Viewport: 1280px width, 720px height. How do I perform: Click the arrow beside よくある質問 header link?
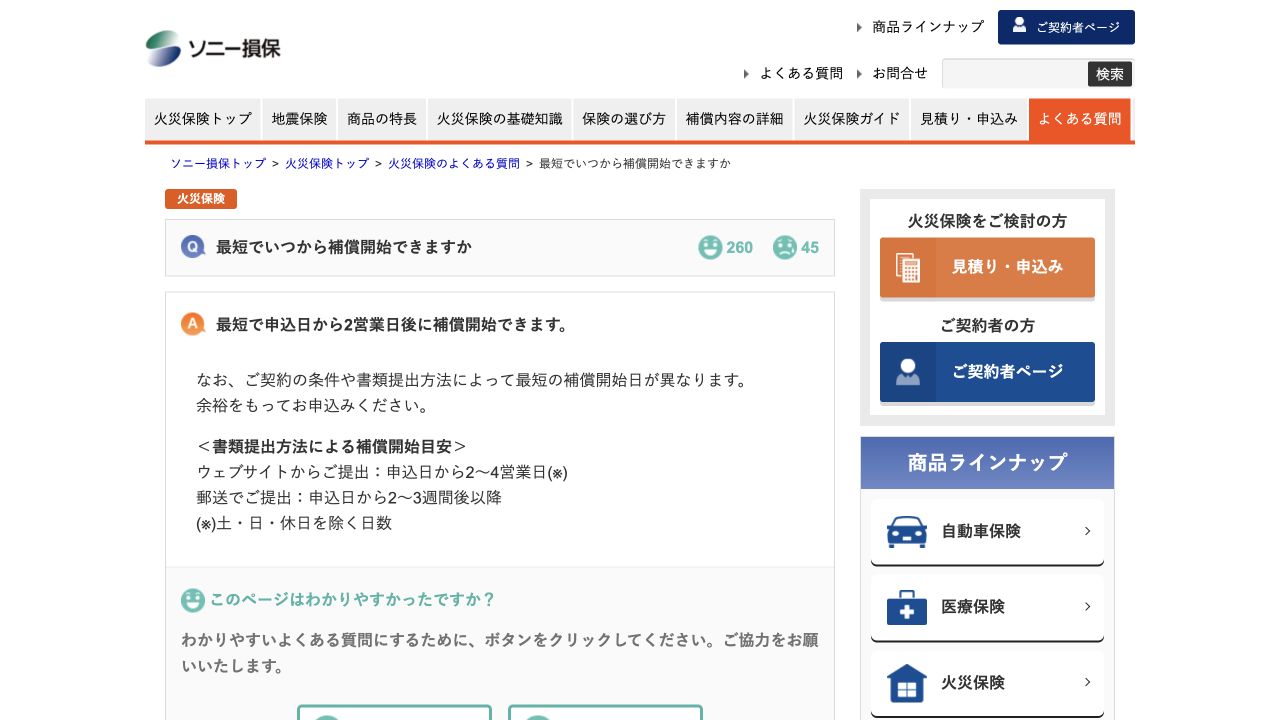(746, 74)
